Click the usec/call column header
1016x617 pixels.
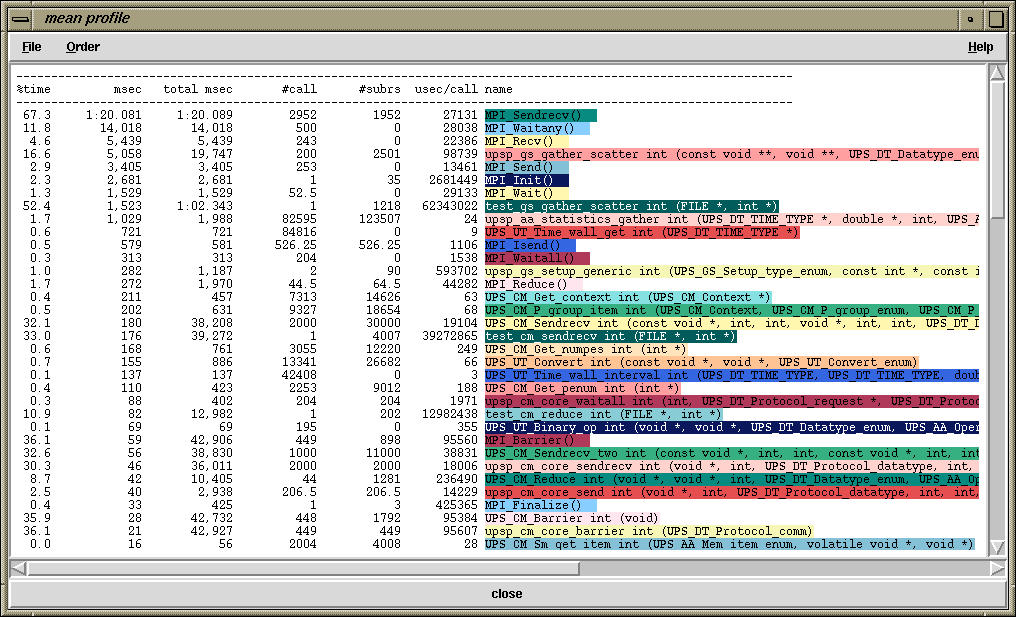point(446,89)
